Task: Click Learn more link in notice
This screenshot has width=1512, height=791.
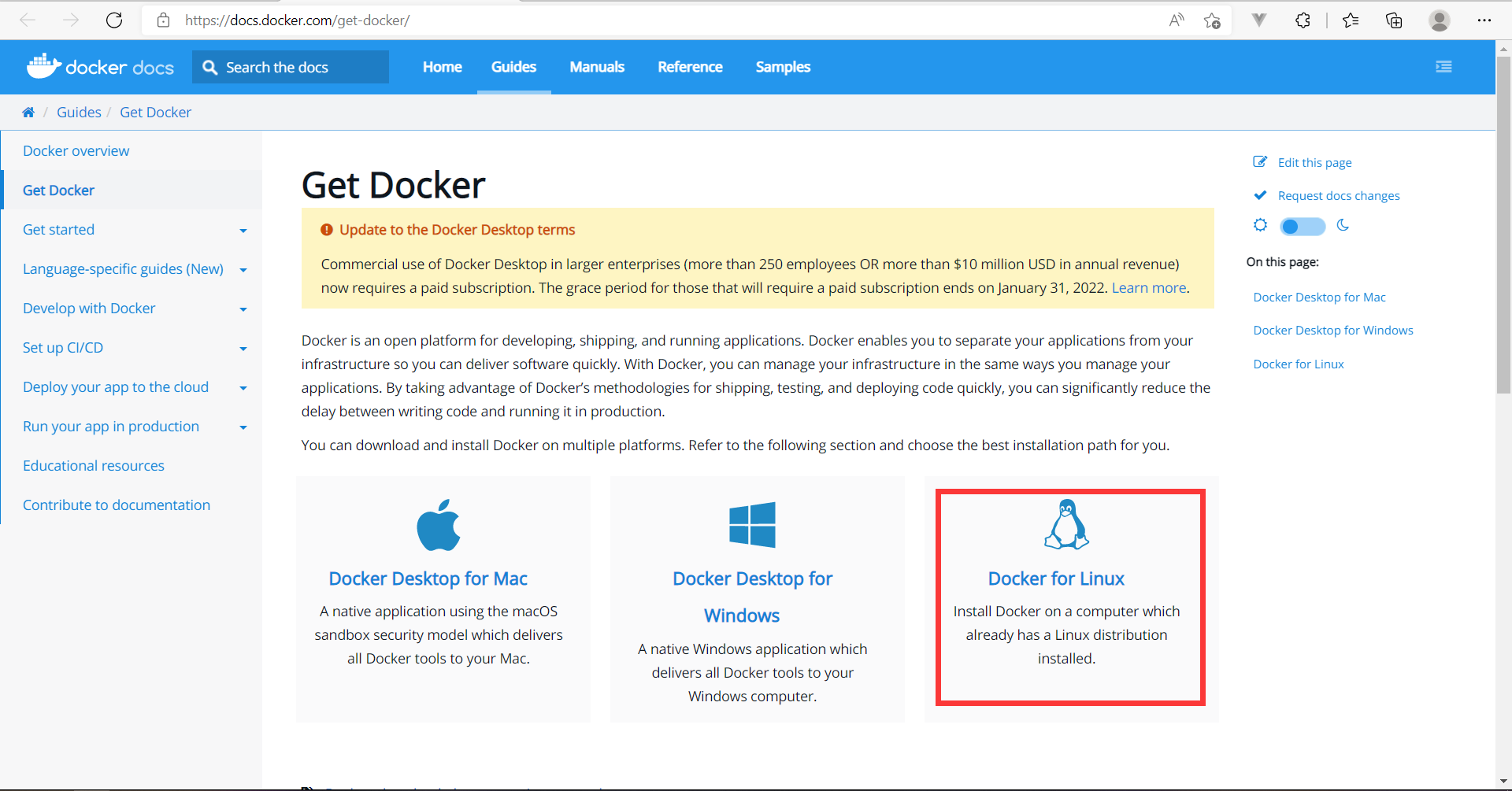Action: [1148, 288]
